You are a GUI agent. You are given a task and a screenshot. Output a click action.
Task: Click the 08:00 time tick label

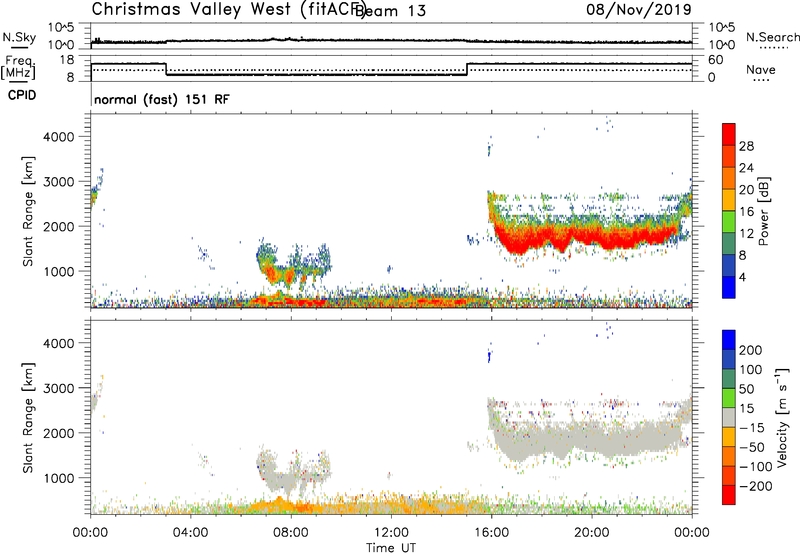[x=290, y=533]
